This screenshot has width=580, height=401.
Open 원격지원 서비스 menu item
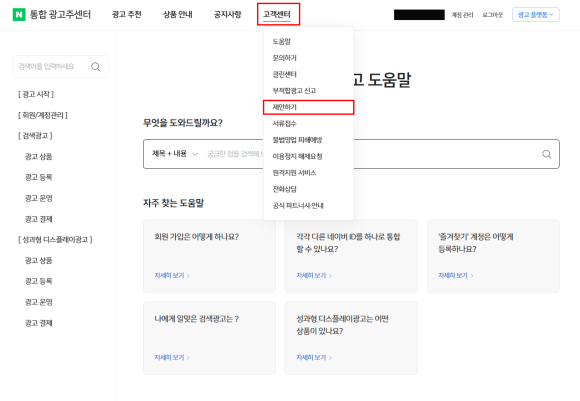(294, 172)
